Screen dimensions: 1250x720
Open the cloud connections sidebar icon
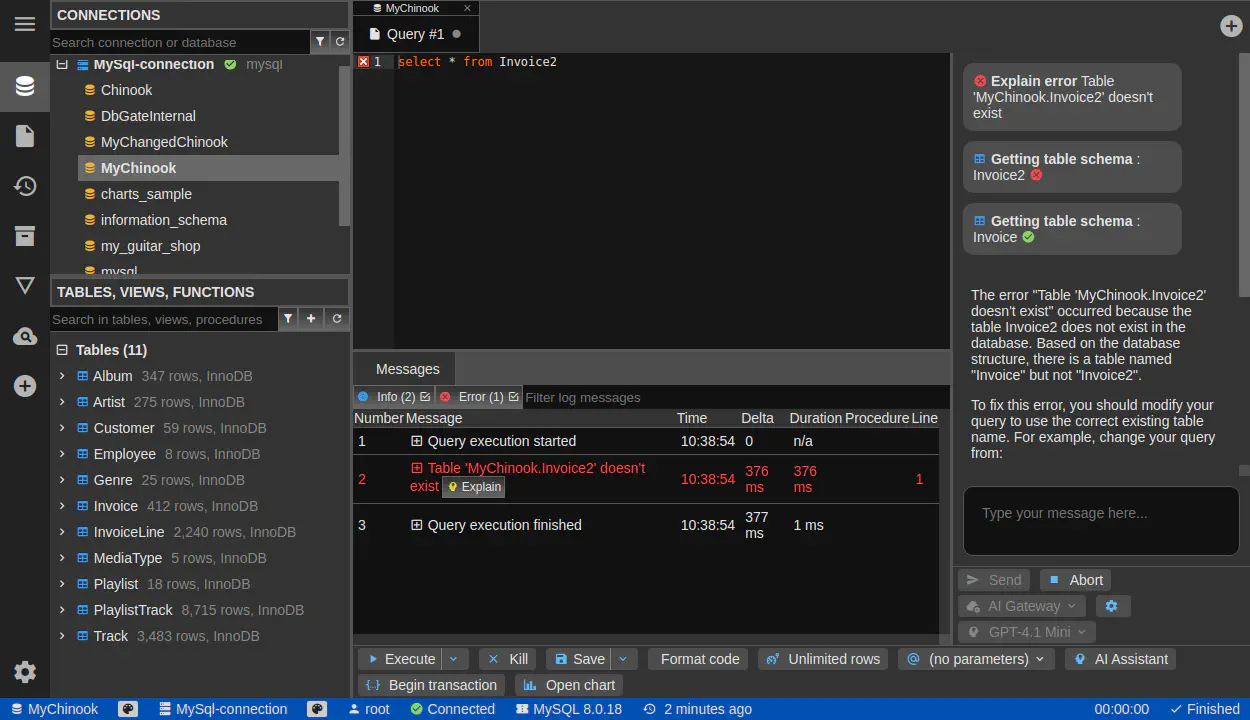(x=25, y=337)
